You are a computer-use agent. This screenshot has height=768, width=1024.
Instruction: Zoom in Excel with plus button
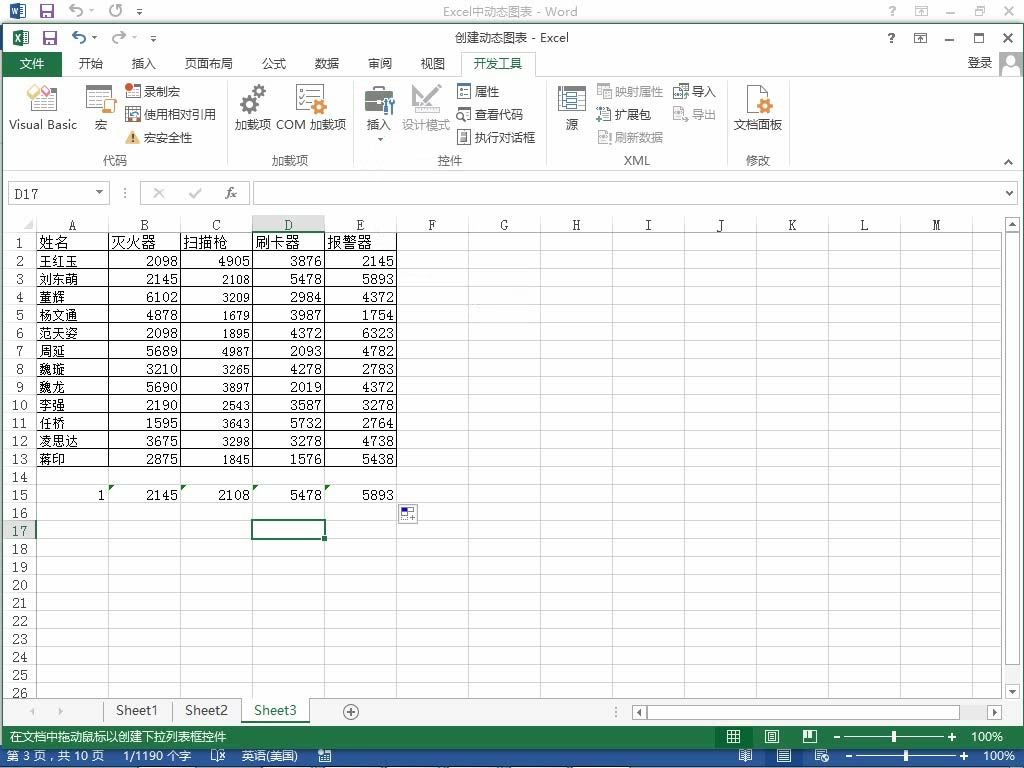pos(952,737)
